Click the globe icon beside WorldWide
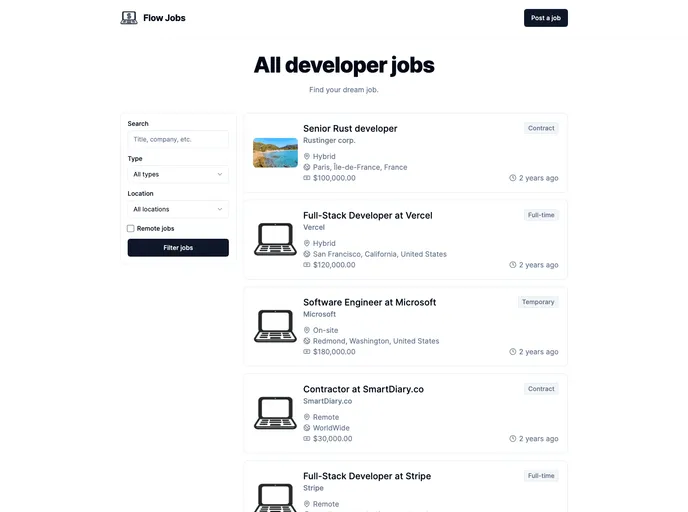 pos(307,428)
